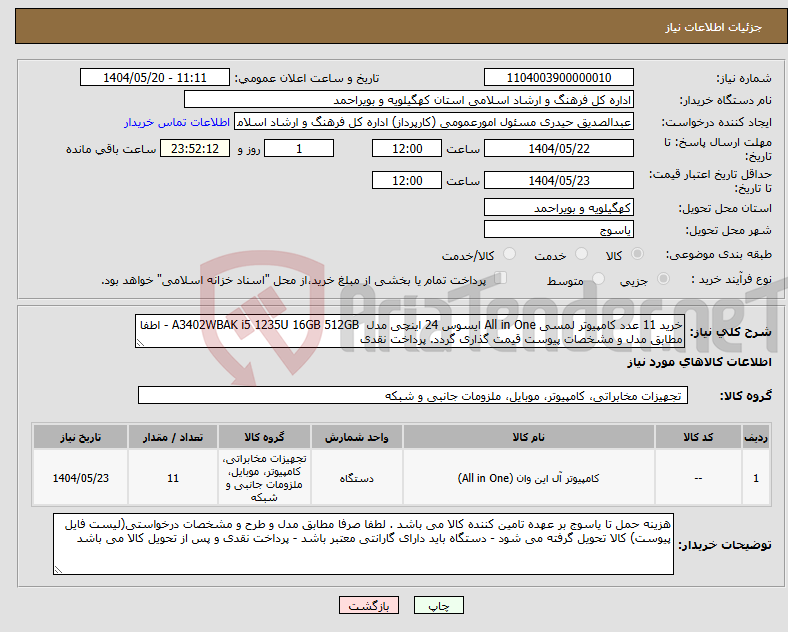
Task: Click the need number field 1104003900000010
Action: 558,77
